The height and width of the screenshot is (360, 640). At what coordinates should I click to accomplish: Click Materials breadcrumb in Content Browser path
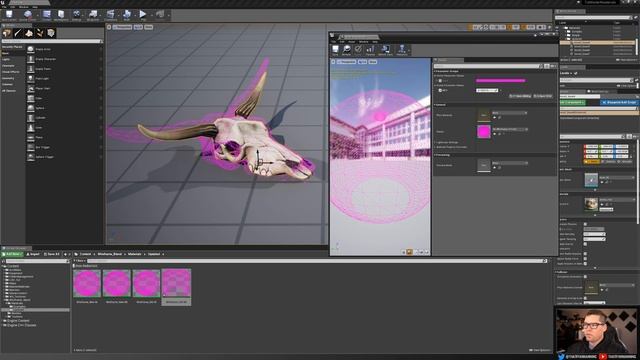point(135,254)
